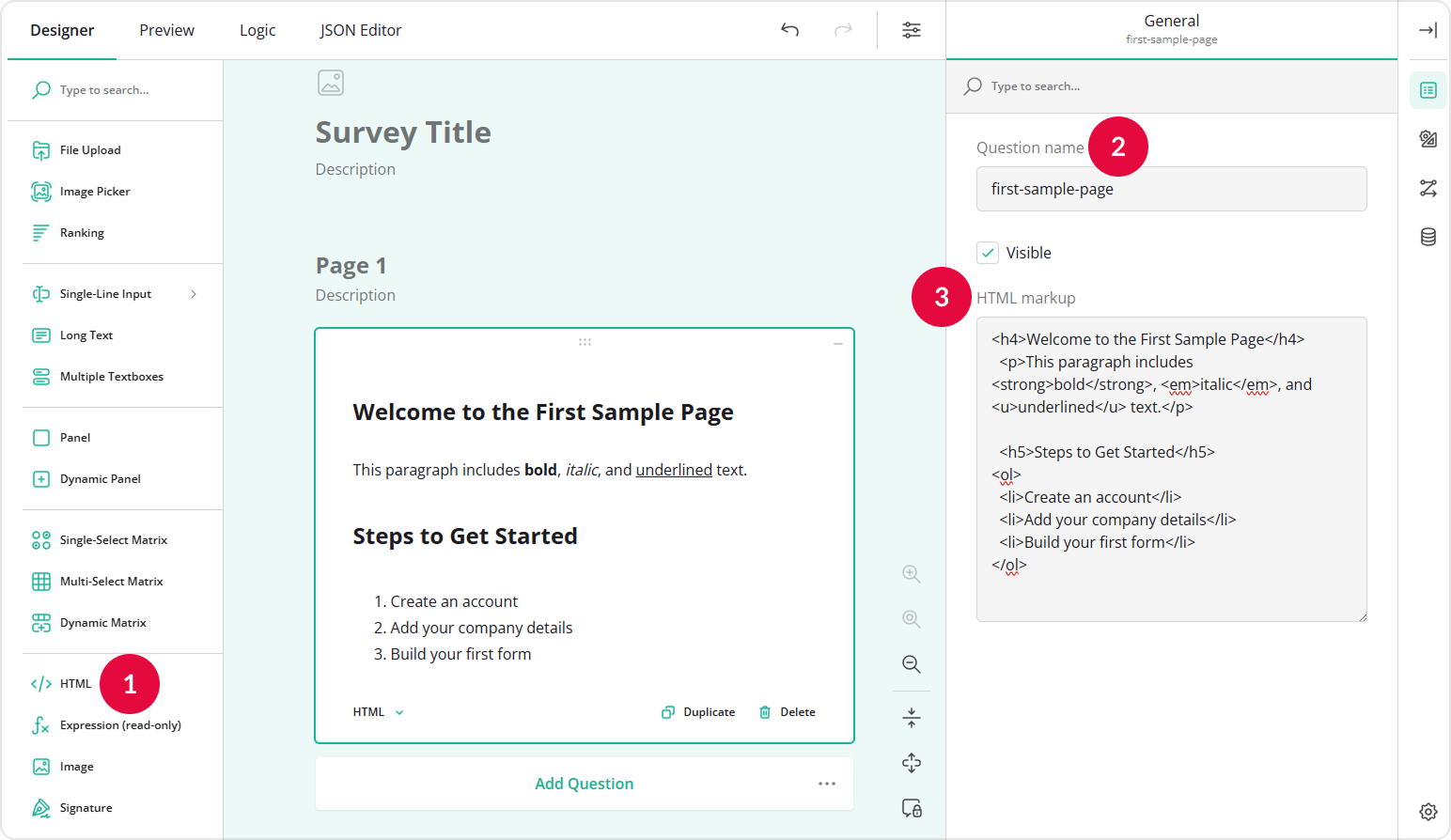Open the Single-Line Input submenu

(194, 293)
